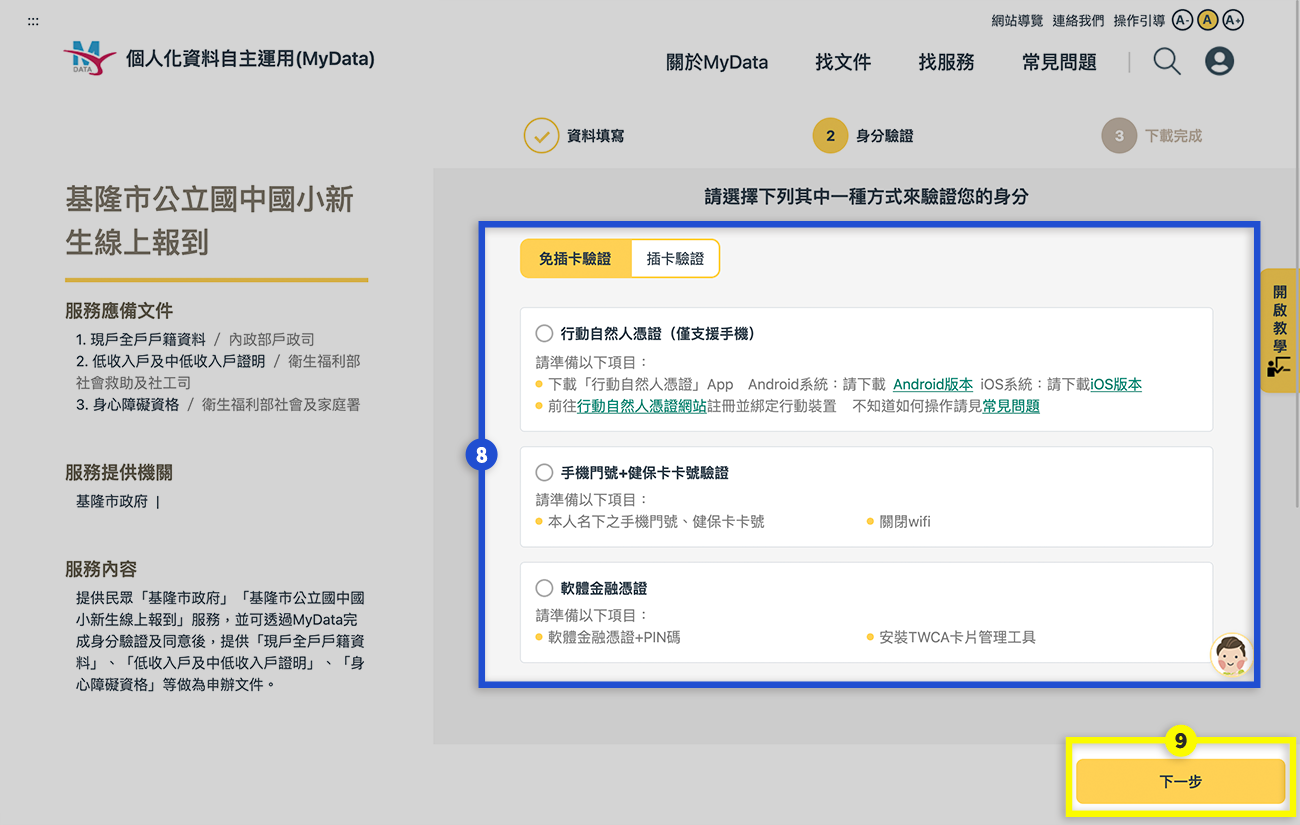Click the 網站導覽 link
The width and height of the screenshot is (1300, 825).
[x=1017, y=21]
